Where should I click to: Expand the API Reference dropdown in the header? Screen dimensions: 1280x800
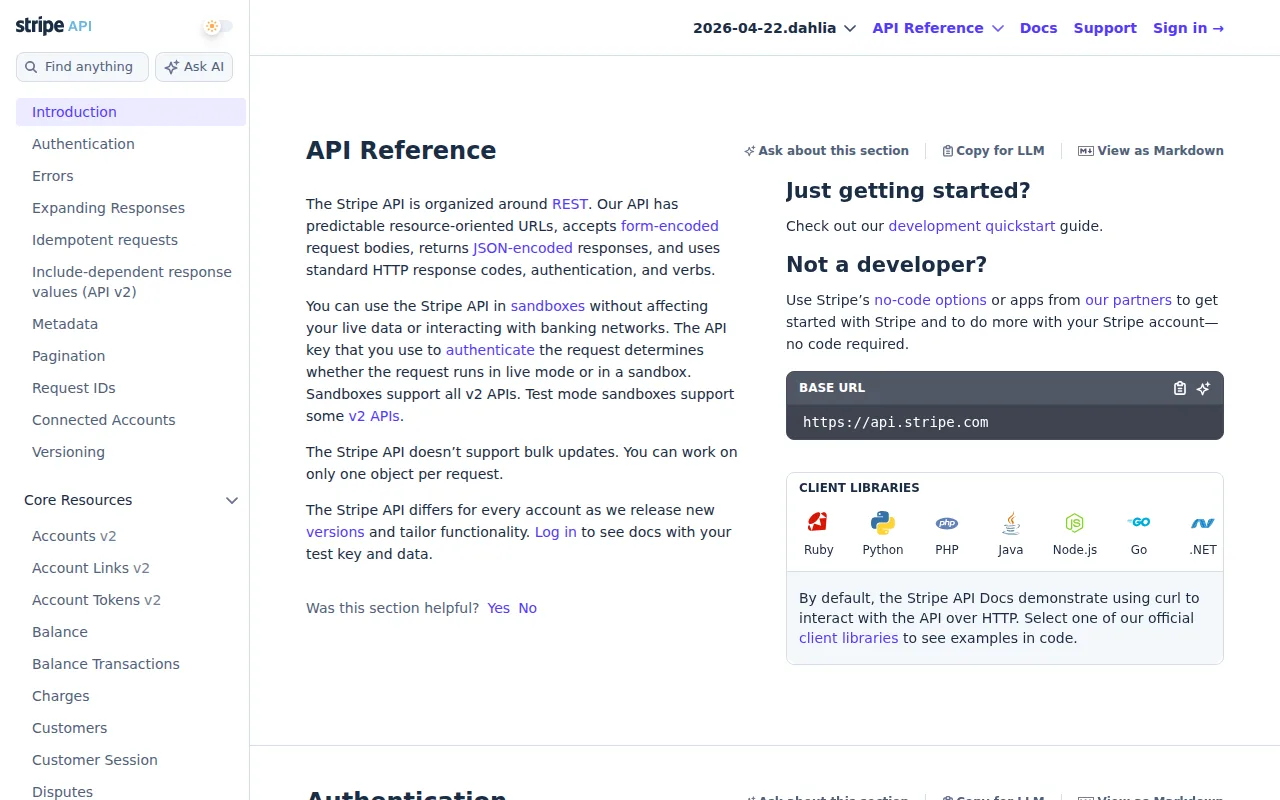[x=936, y=28]
